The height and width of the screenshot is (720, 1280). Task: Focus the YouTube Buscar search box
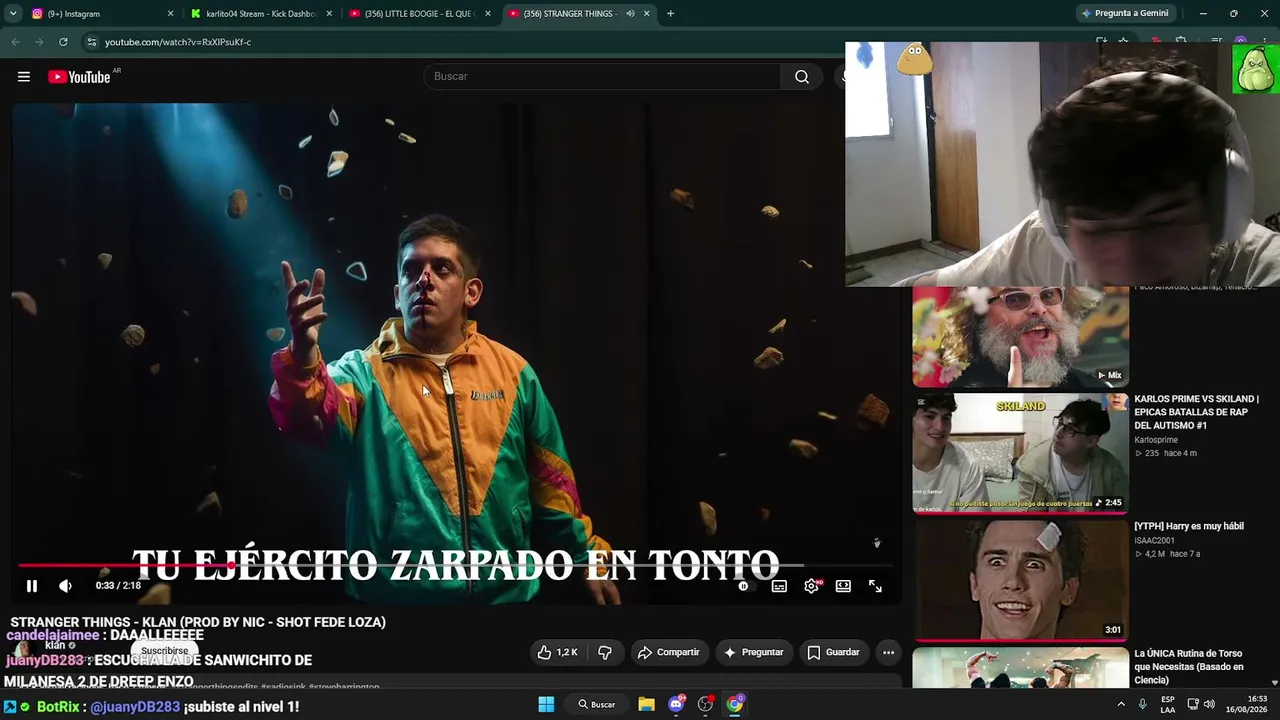[x=602, y=77]
